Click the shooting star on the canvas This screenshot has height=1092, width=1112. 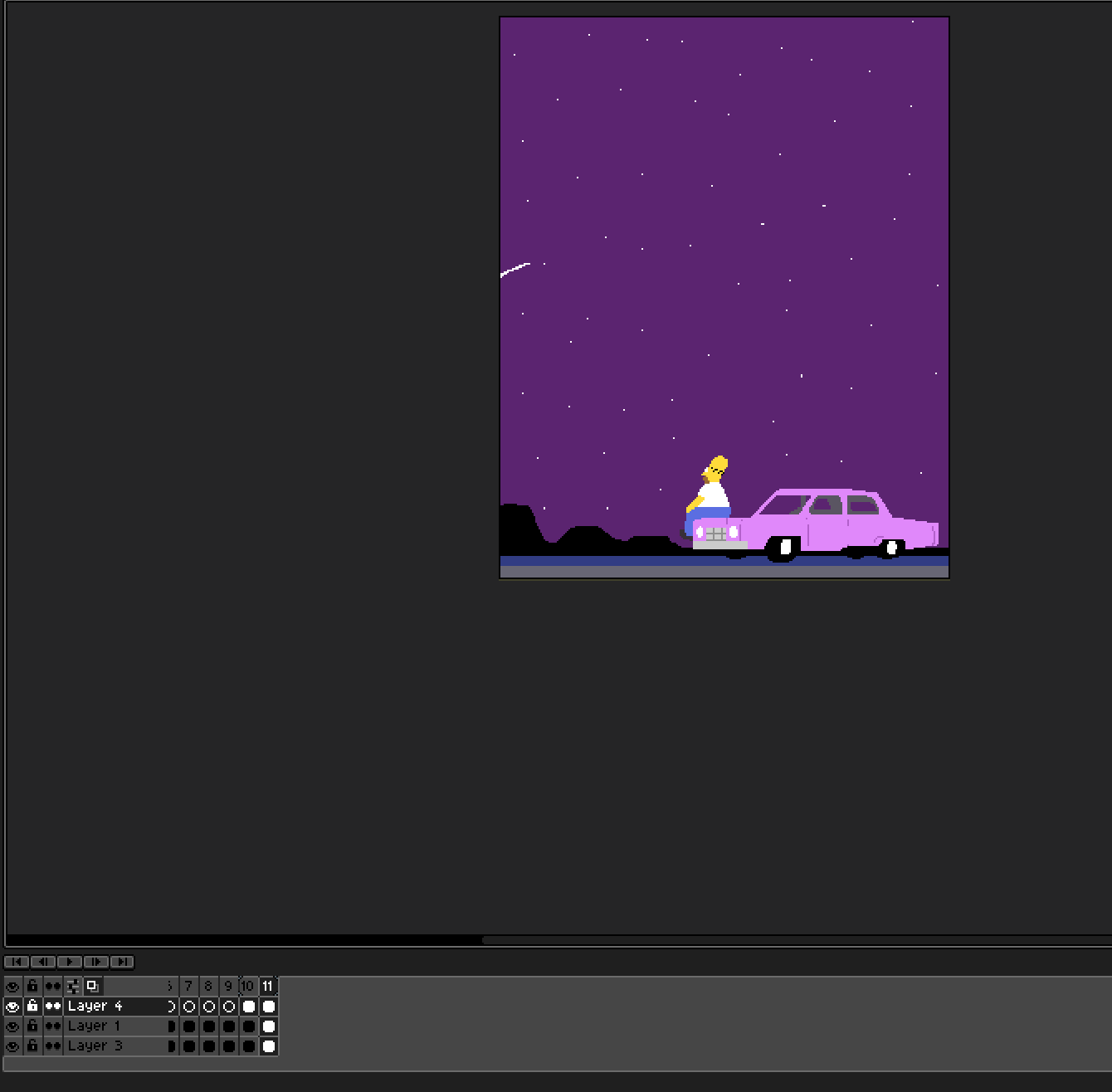(515, 270)
